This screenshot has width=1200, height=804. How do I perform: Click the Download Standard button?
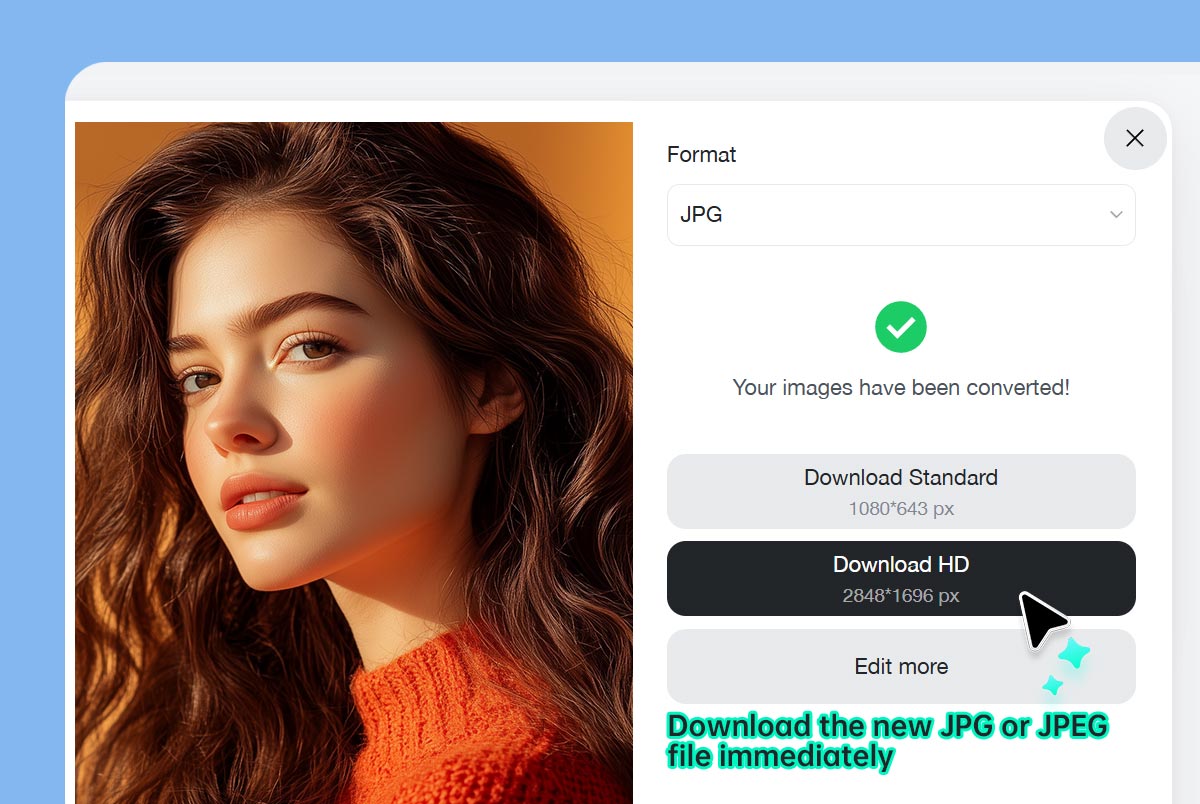coord(901,491)
